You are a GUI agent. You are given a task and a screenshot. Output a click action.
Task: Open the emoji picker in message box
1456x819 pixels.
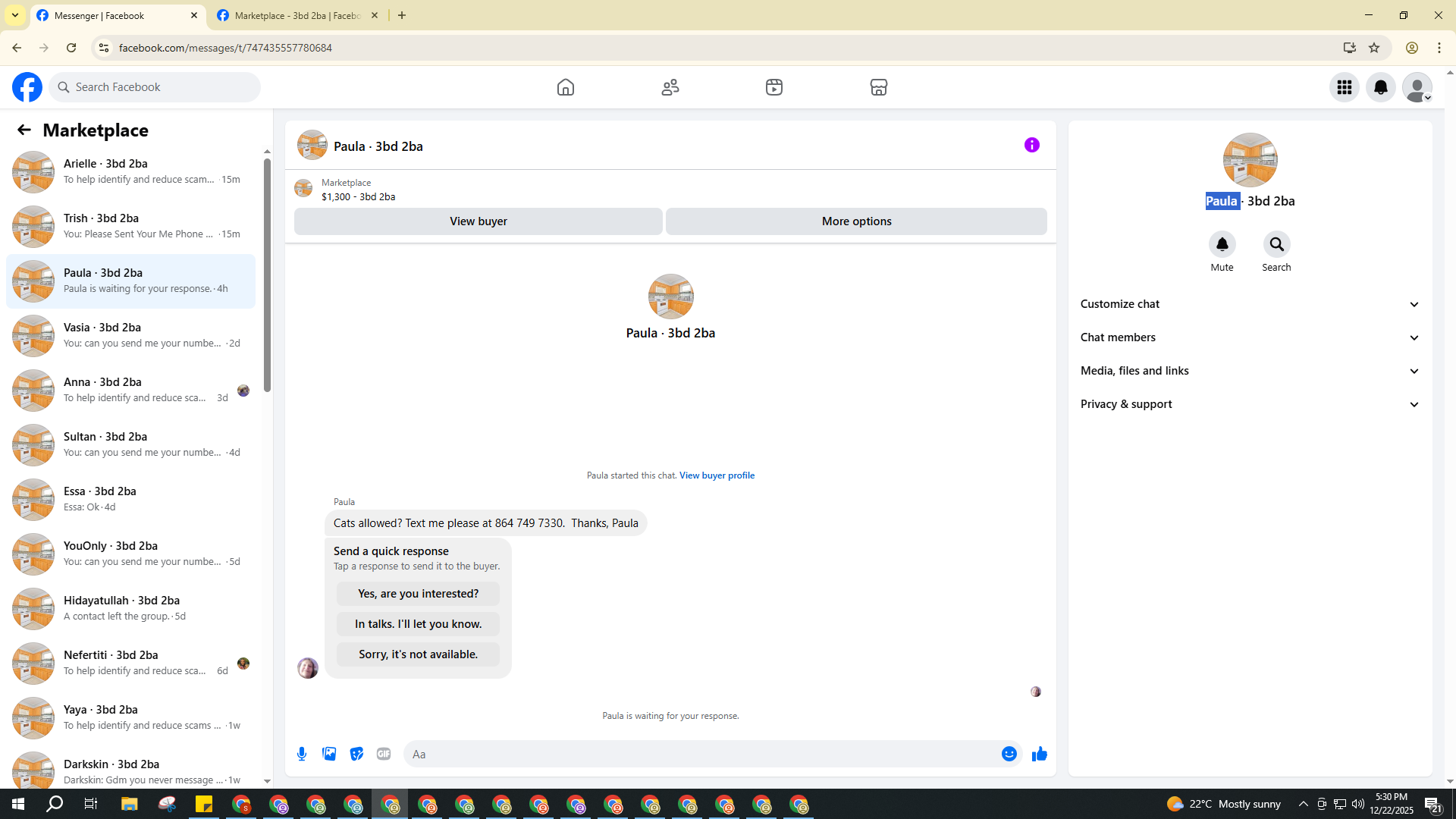click(x=1009, y=754)
